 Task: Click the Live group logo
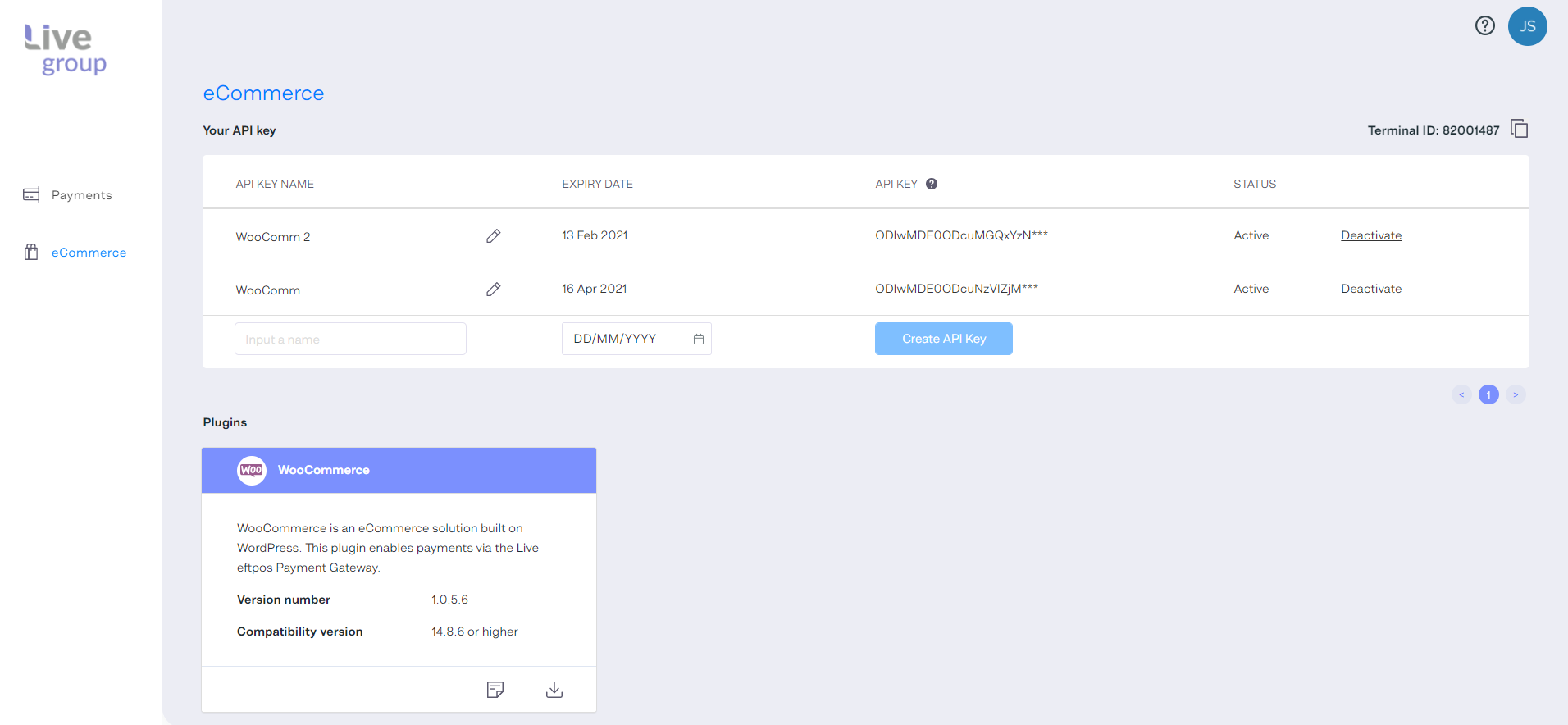(x=66, y=49)
